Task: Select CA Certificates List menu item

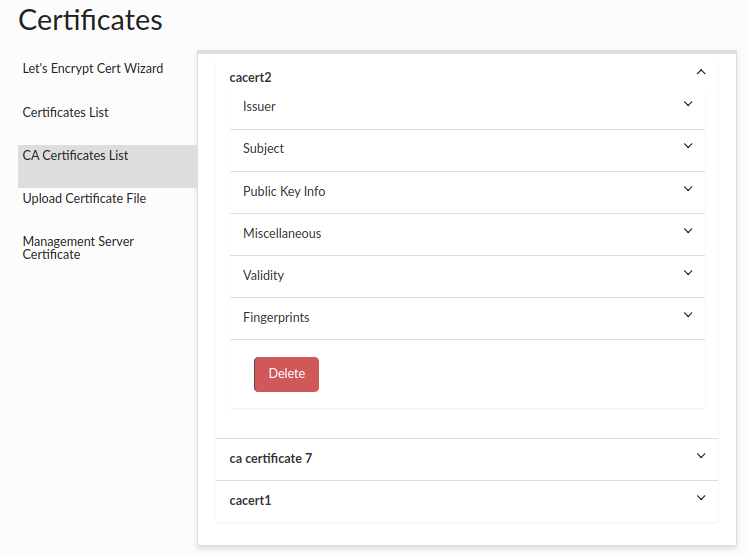Action: pyautogui.click(x=76, y=156)
